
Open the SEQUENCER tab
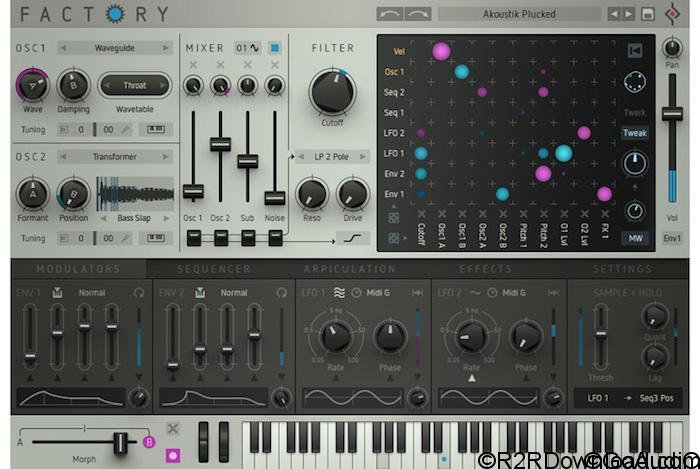(x=214, y=269)
